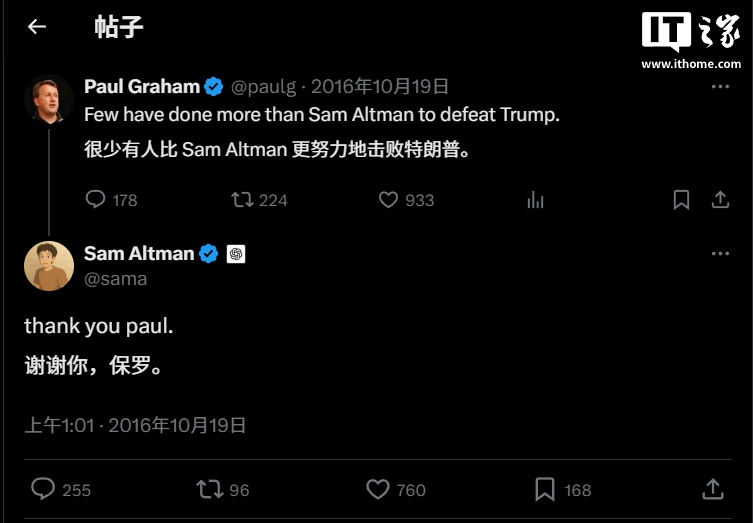Visit the @sama profile handle
753x523 pixels.
(116, 279)
